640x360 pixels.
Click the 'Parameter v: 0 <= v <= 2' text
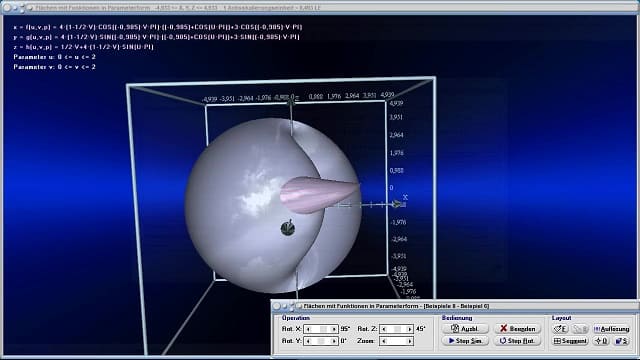point(54,67)
